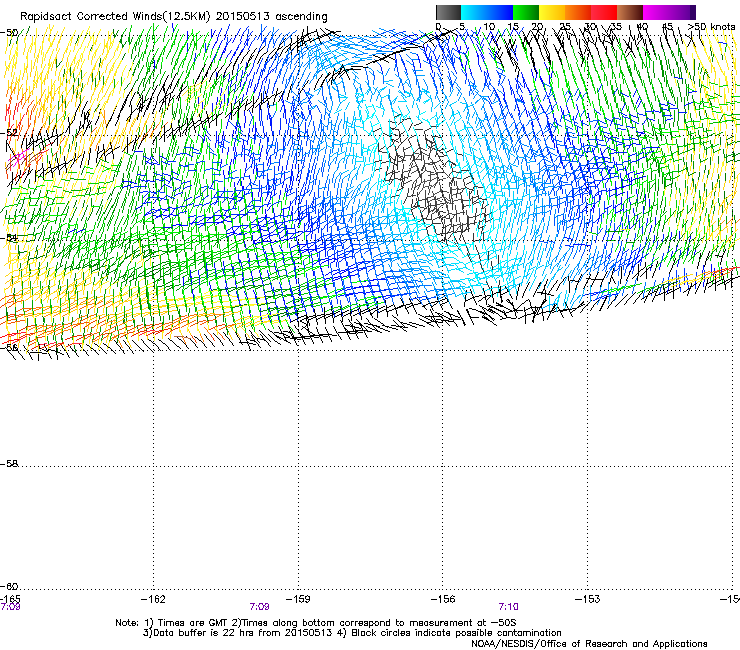Click the -54 latitude axis label
Screen dimensions: 740x650
point(9,238)
